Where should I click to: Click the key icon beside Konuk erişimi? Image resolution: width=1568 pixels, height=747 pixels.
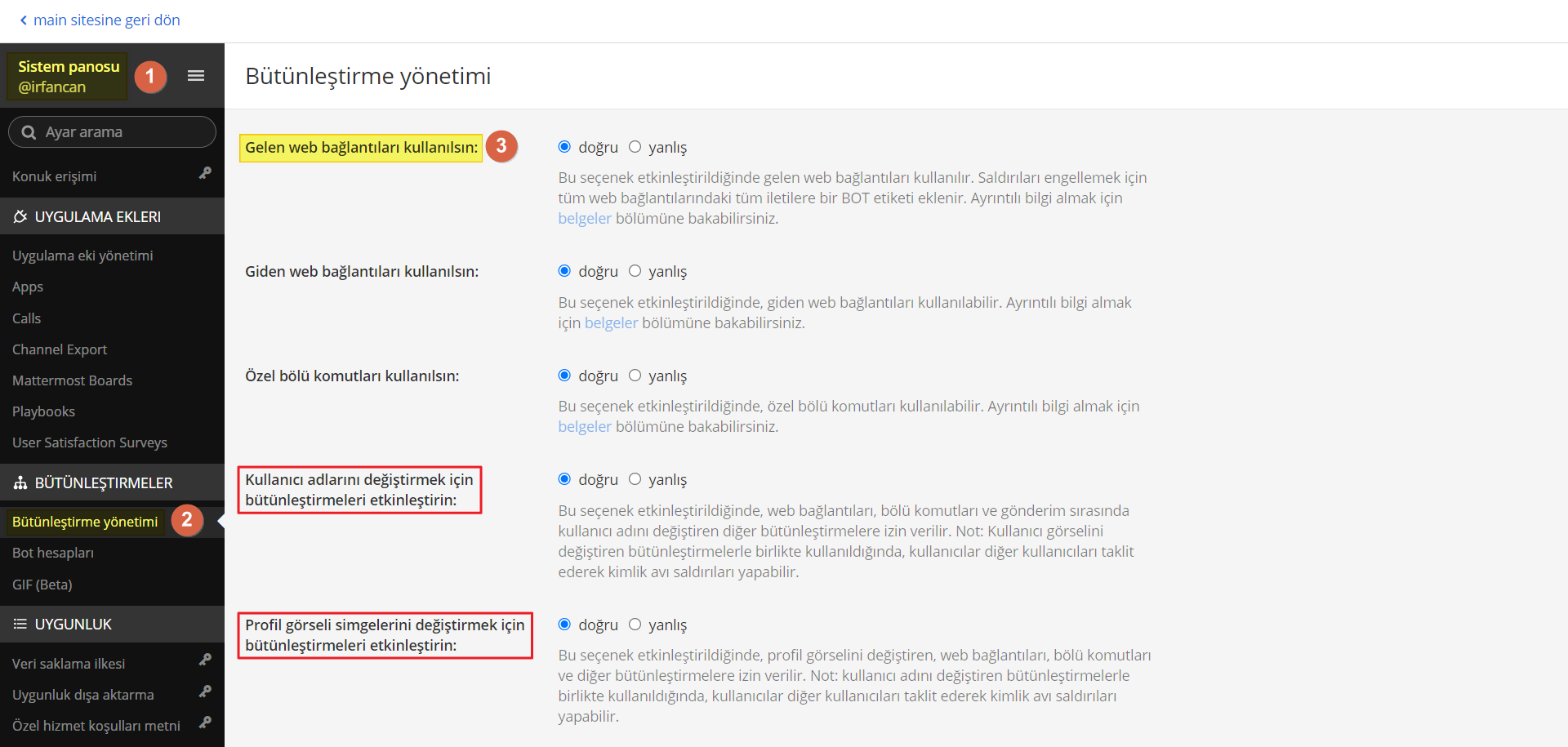tap(205, 173)
